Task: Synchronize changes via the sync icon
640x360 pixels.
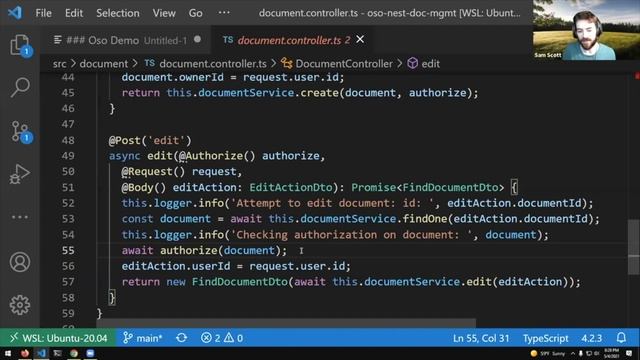Action: pyautogui.click(x=182, y=338)
